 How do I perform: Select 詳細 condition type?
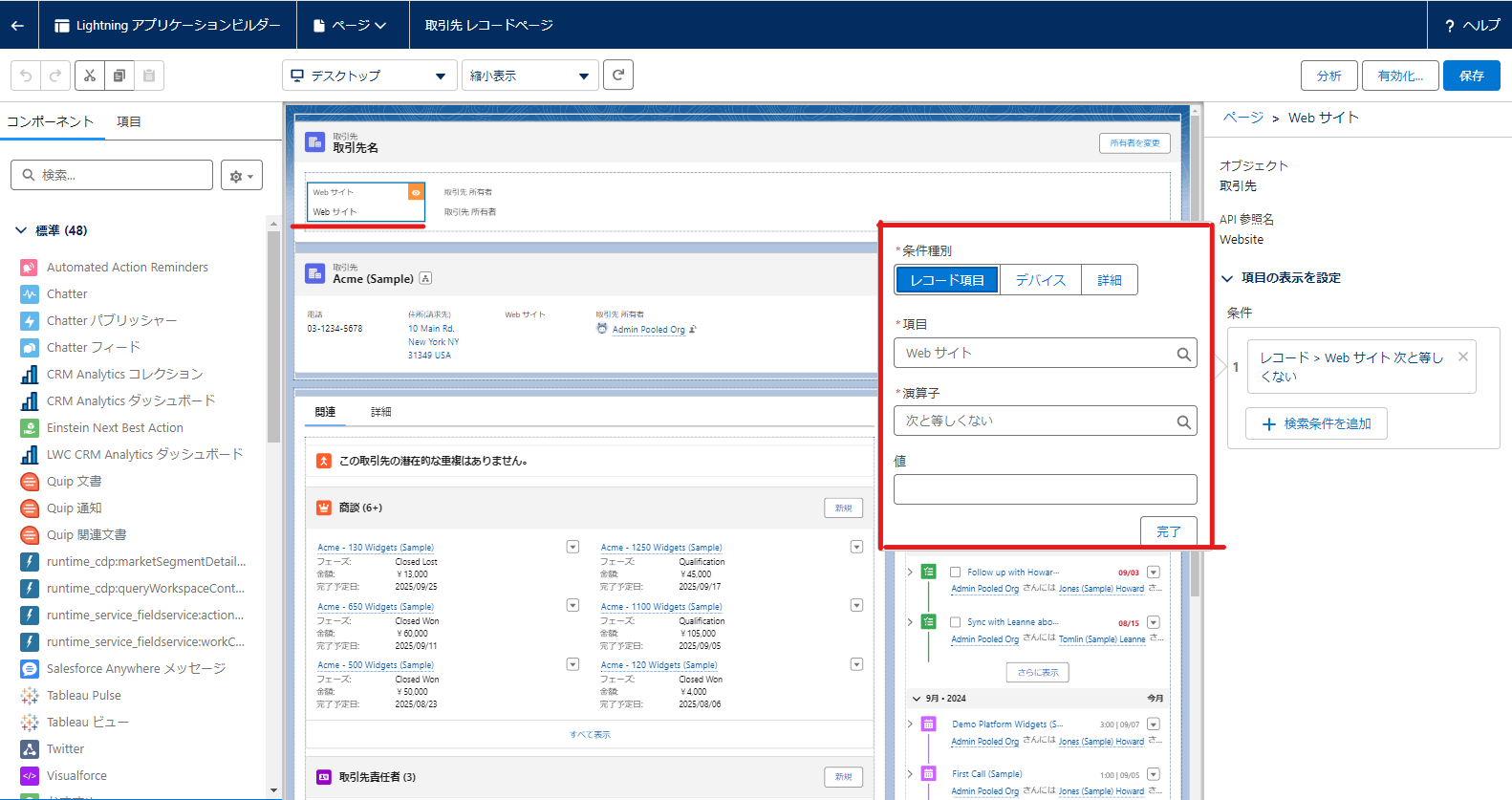point(1109,280)
